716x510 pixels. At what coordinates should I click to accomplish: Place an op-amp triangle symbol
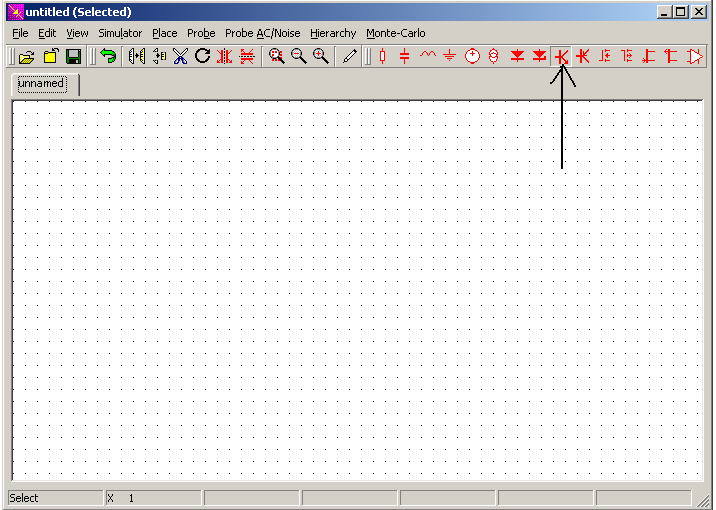pyautogui.click(x=694, y=57)
